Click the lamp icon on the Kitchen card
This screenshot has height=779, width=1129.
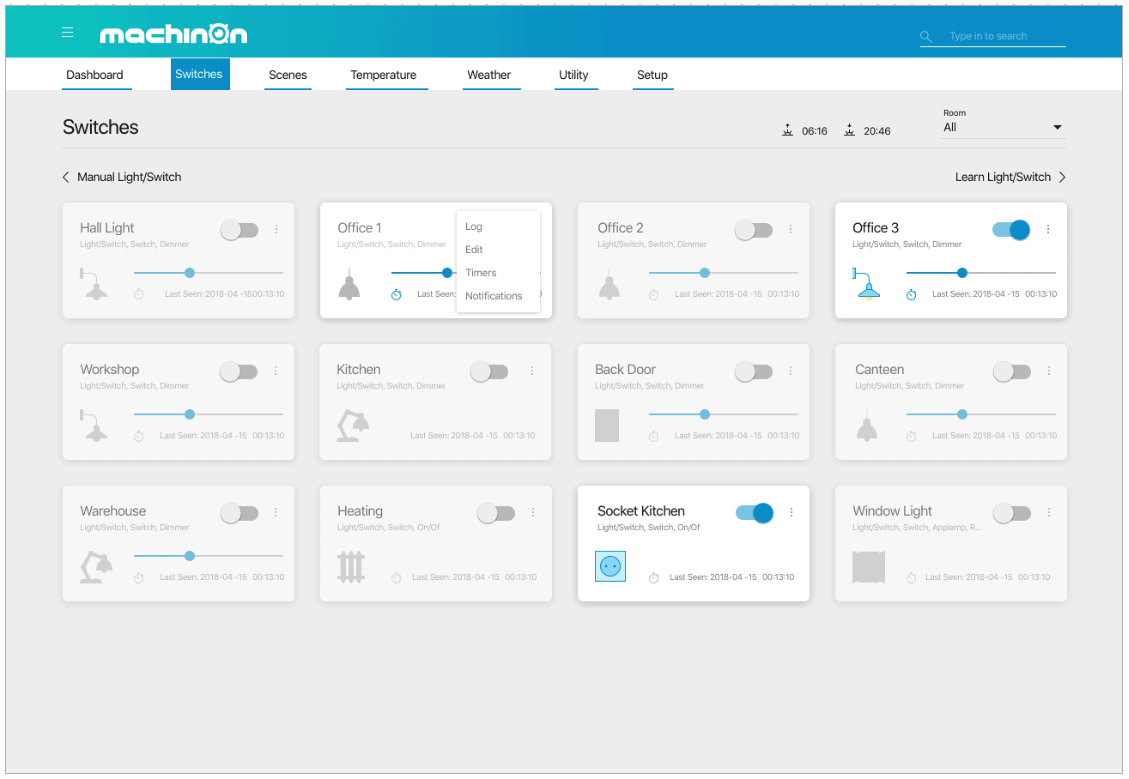353,425
